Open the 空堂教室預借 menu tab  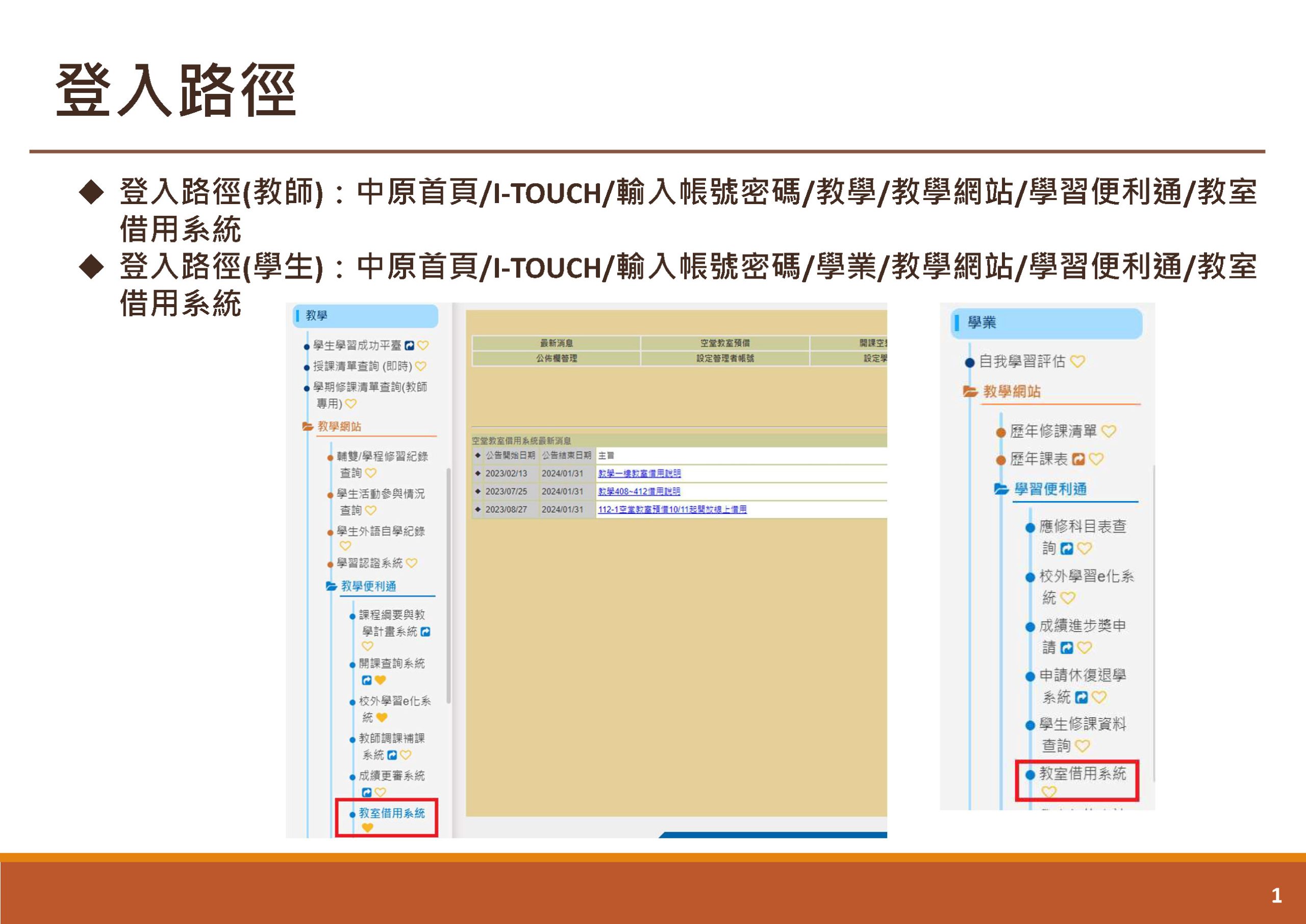click(724, 343)
